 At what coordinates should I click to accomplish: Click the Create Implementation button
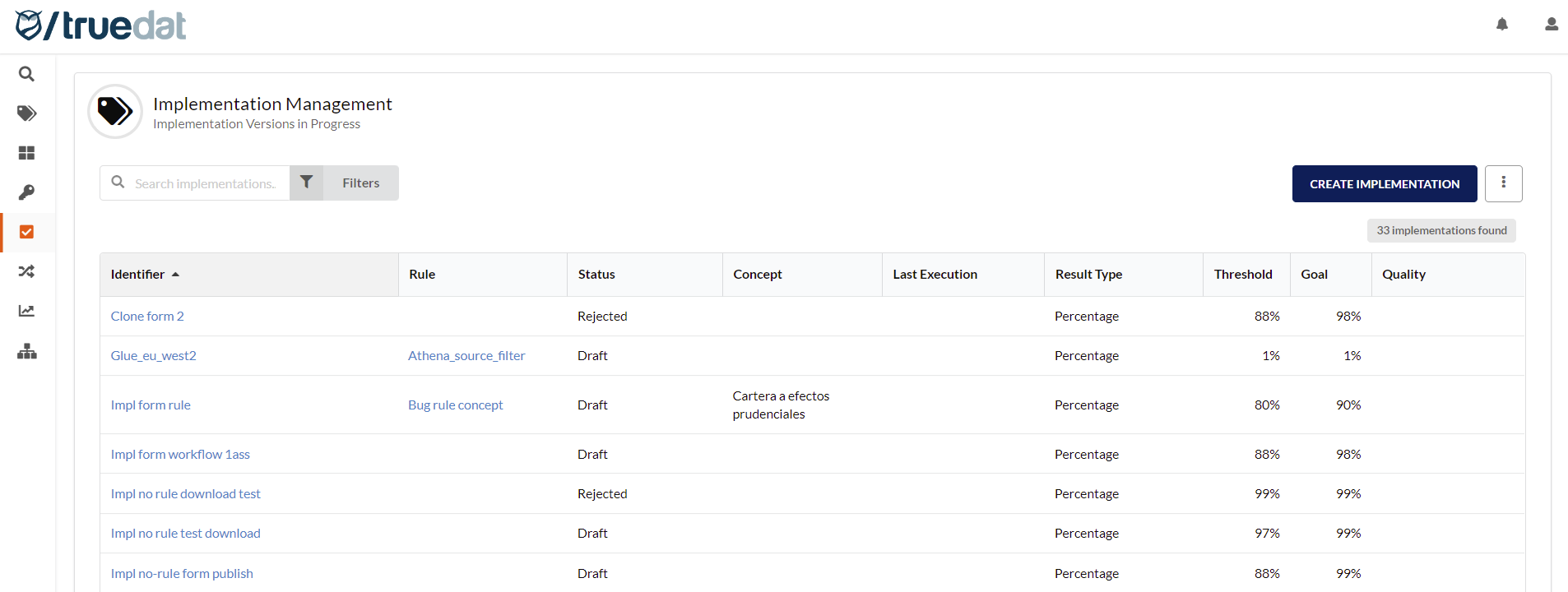point(1384,184)
